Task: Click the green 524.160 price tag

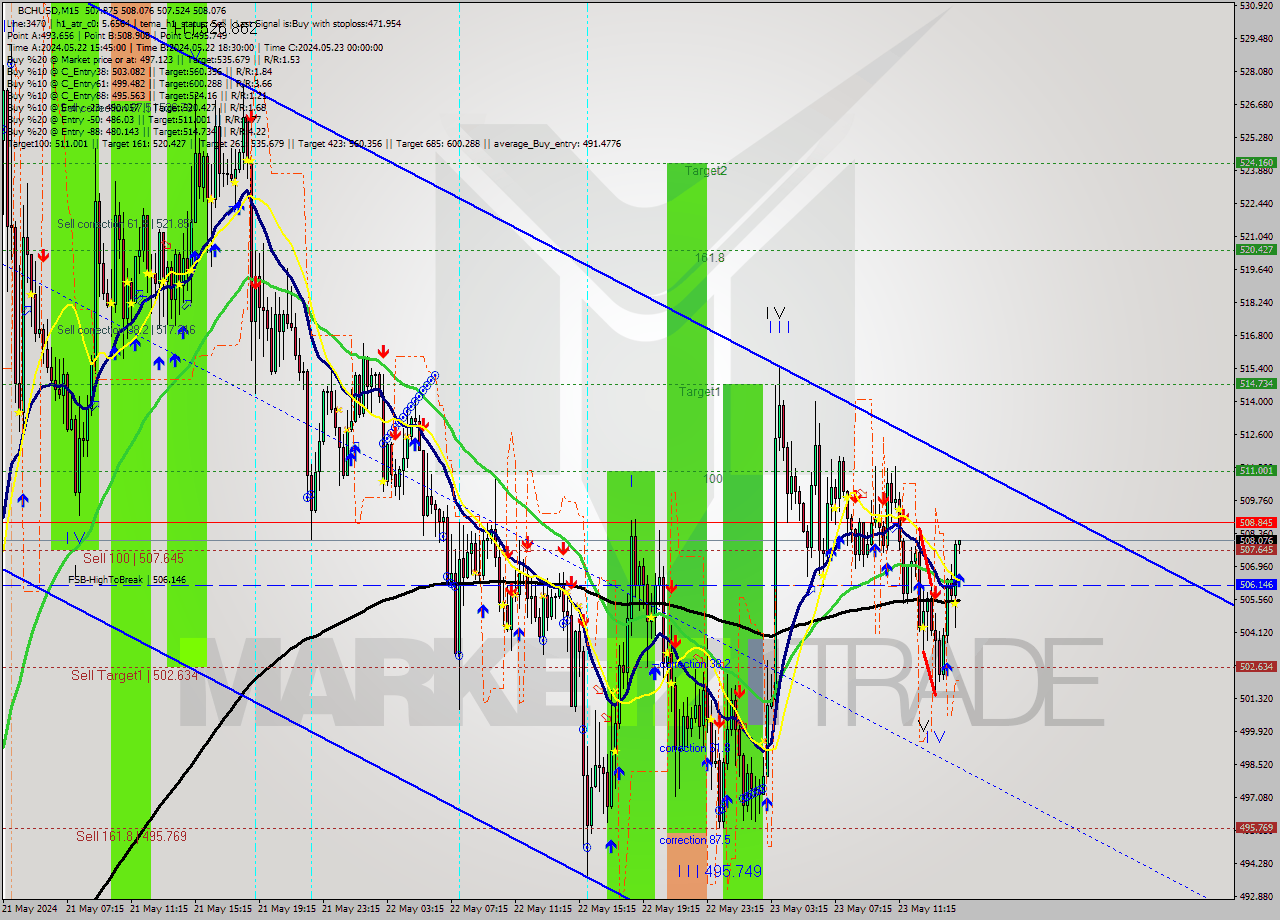Action: coord(1256,162)
